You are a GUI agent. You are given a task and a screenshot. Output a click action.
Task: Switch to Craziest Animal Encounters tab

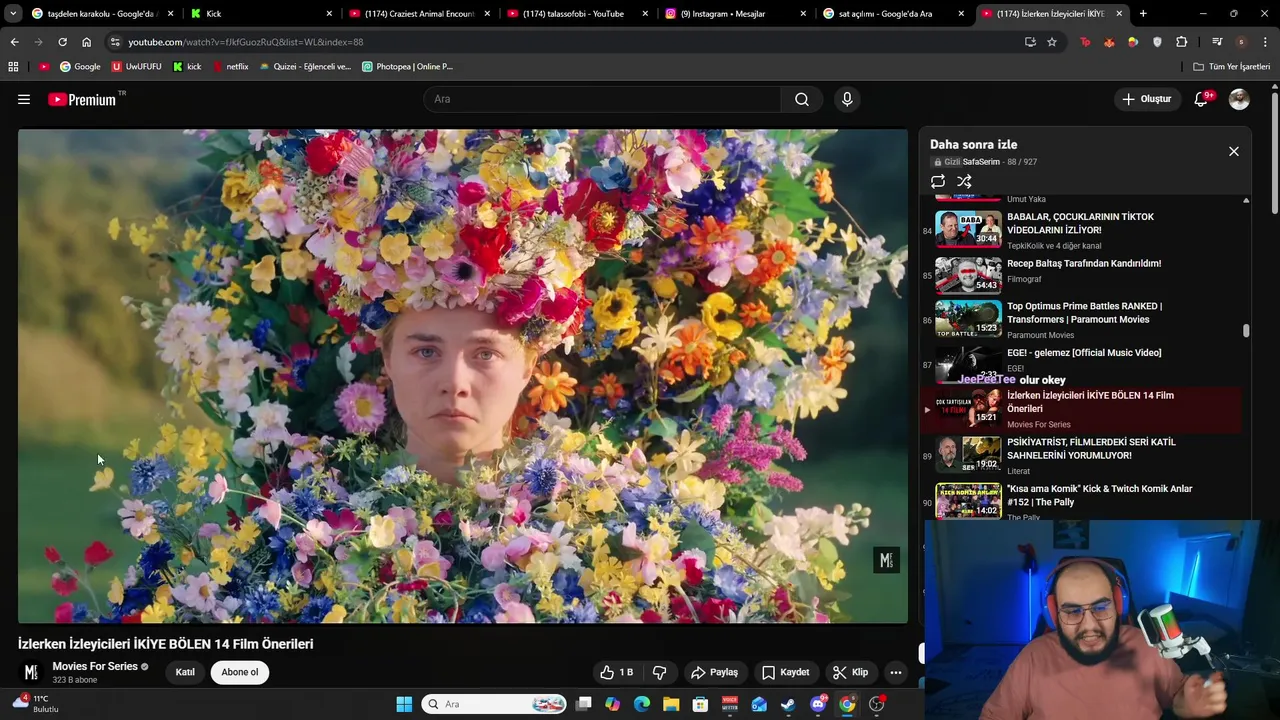pyautogui.click(x=418, y=14)
